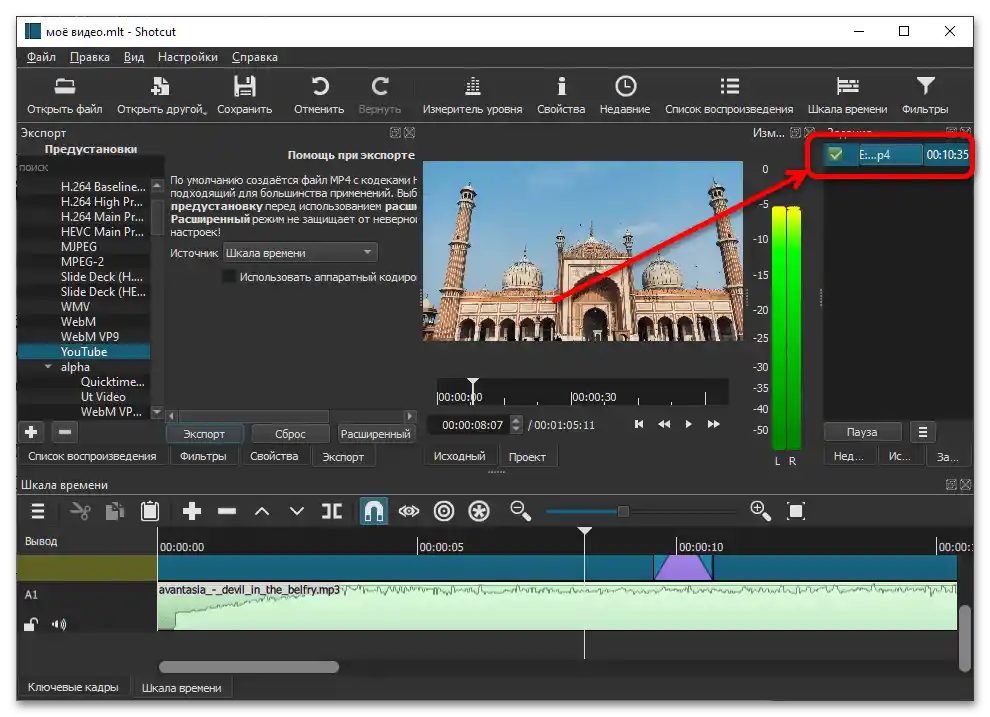Open the View menu (Вид)
Viewport: 990px width, 717px height.
click(x=134, y=57)
